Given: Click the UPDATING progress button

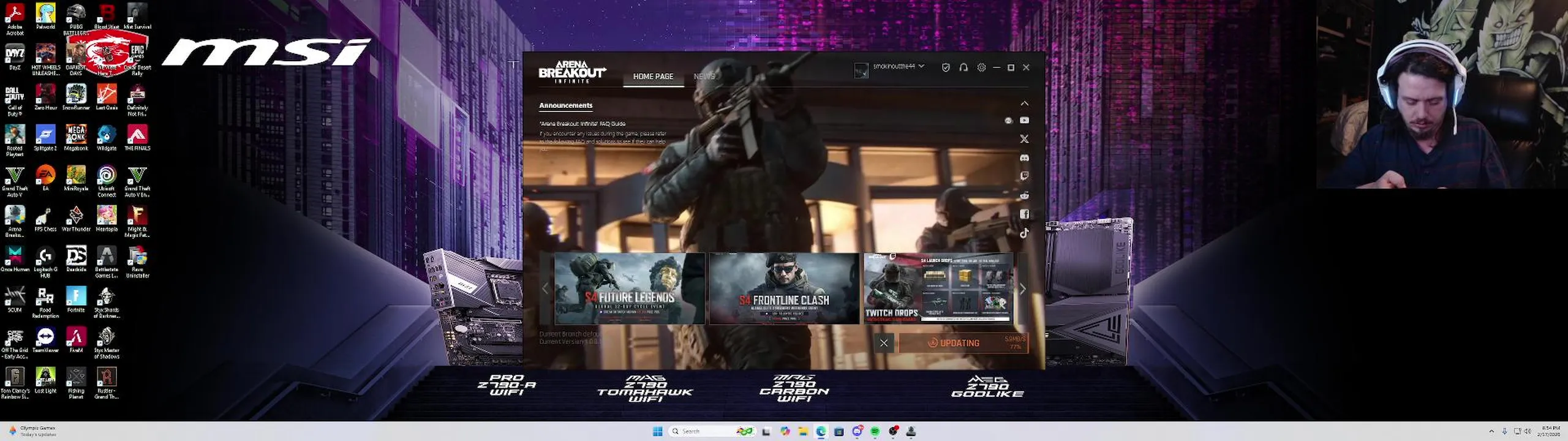Looking at the screenshot, I should 963,343.
